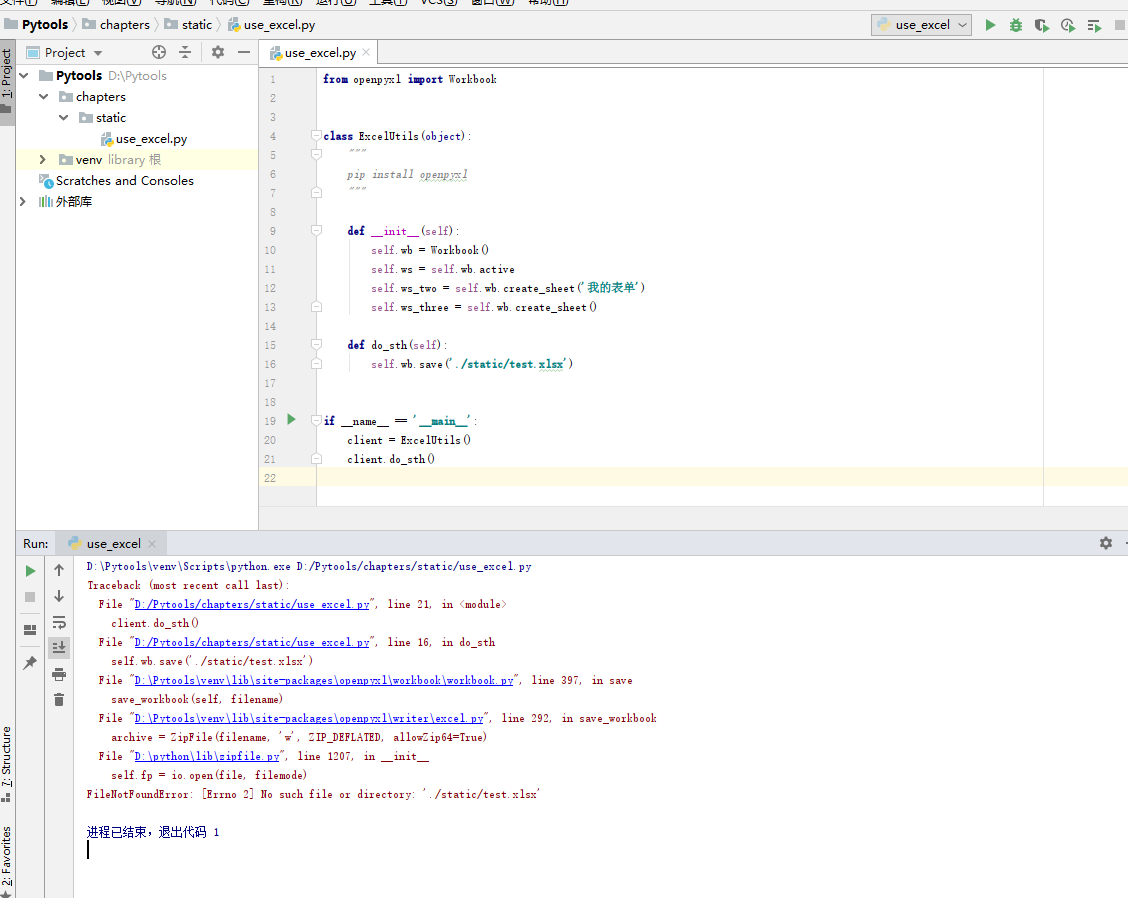Image resolution: width=1128 pixels, height=898 pixels.
Task: Toggle pin tab in the Run panel
Action: coord(30,663)
